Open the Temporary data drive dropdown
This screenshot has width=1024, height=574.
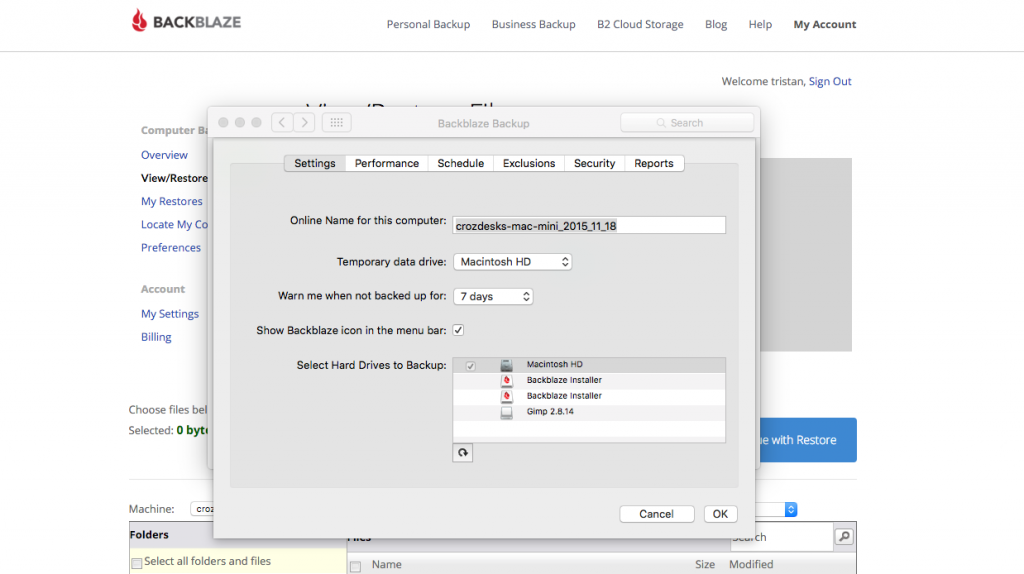click(x=513, y=262)
